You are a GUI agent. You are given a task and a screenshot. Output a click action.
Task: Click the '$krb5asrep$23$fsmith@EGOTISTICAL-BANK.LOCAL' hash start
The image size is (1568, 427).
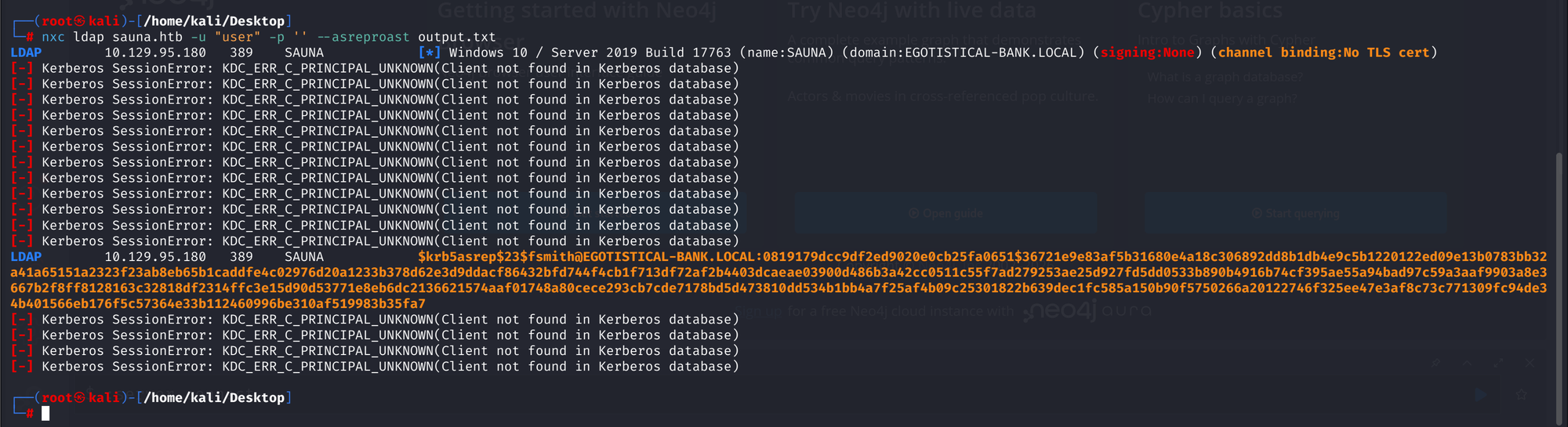click(x=586, y=256)
